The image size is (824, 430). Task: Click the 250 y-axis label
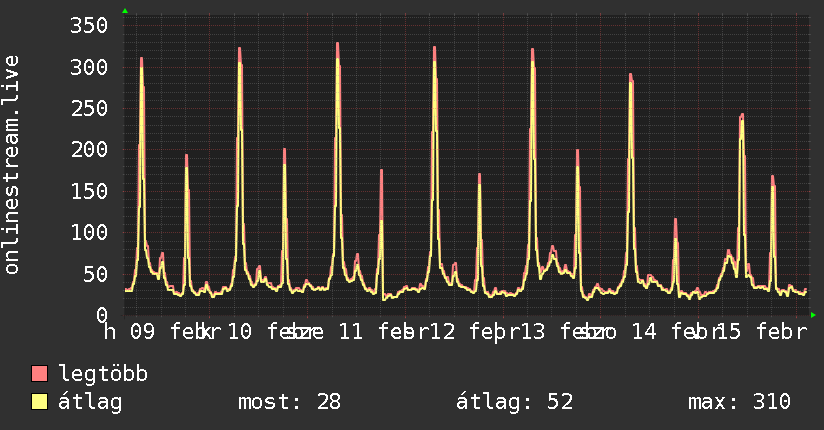tap(89, 108)
